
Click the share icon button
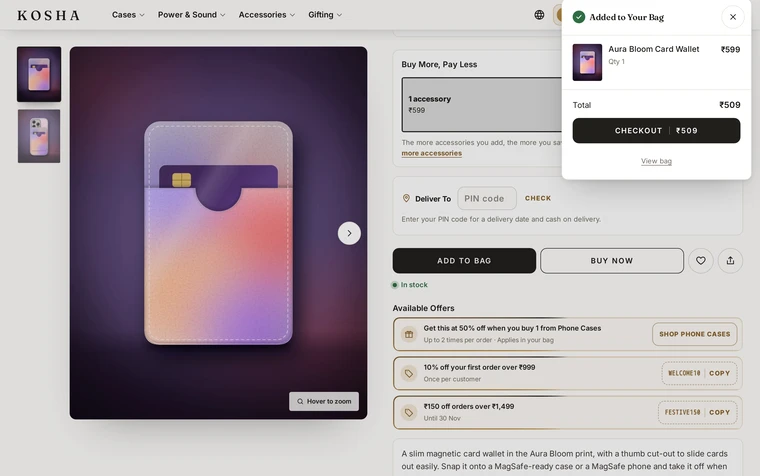(x=730, y=261)
